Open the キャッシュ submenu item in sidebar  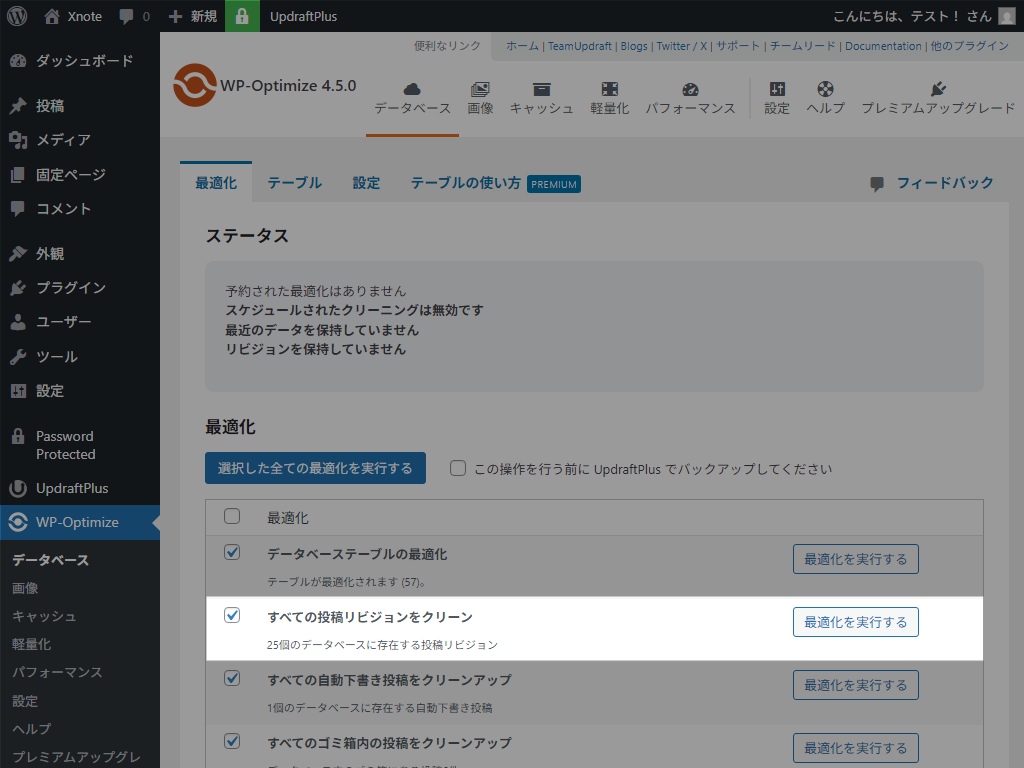pyautogui.click(x=44, y=616)
